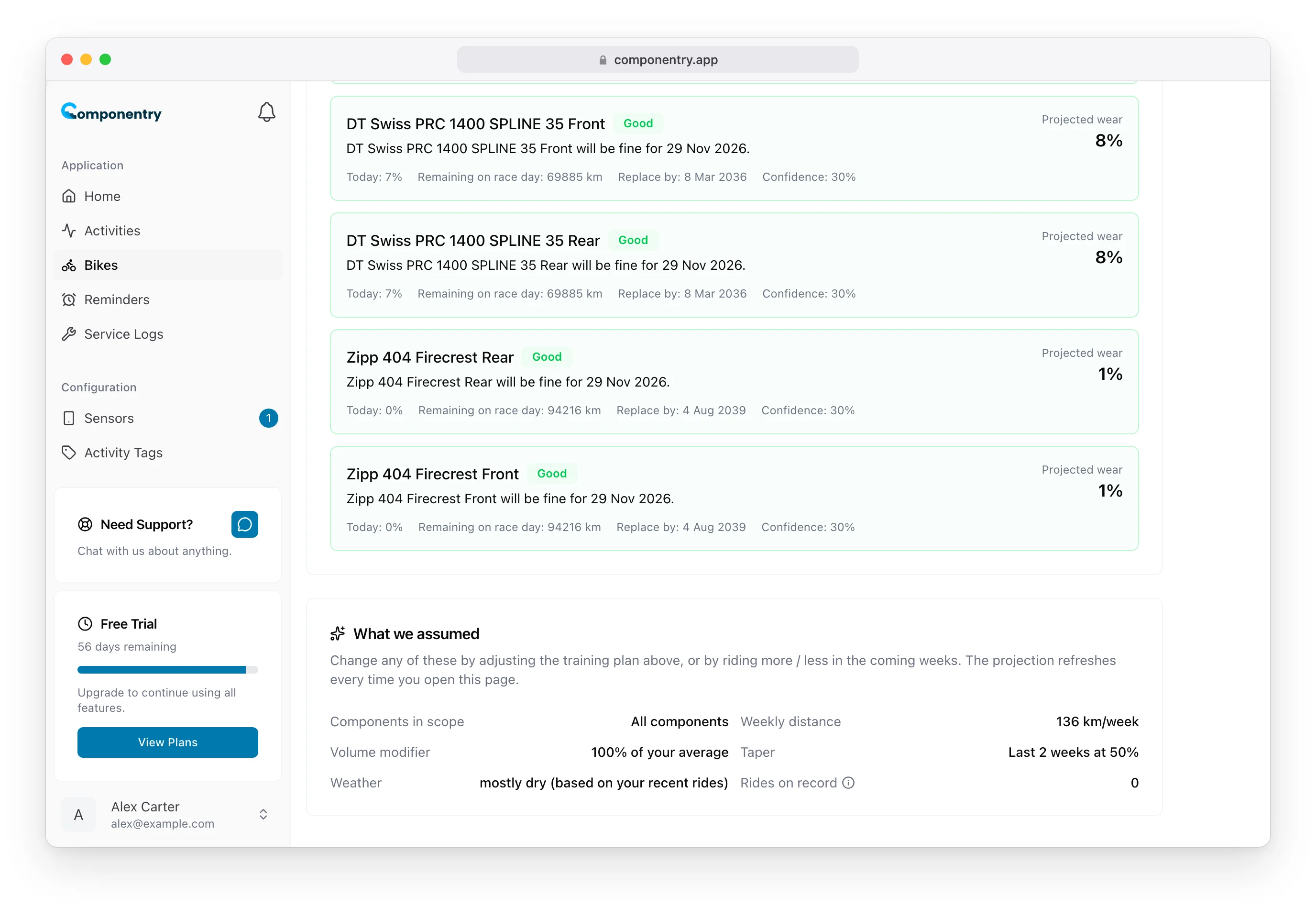Click the All components value
The width and height of the screenshot is (1316, 908).
pos(680,722)
